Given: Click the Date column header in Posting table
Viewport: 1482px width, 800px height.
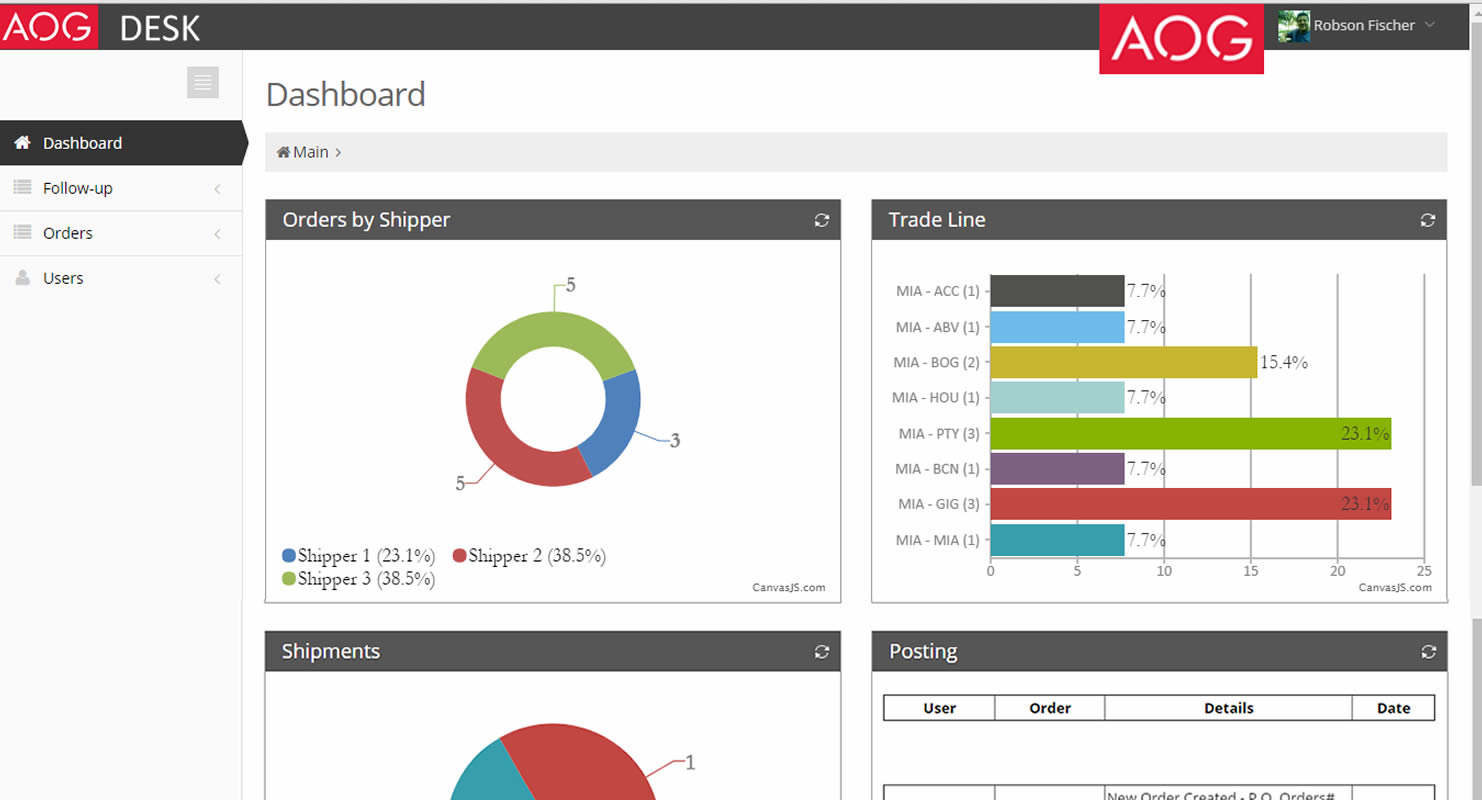Looking at the screenshot, I should tap(1394, 708).
